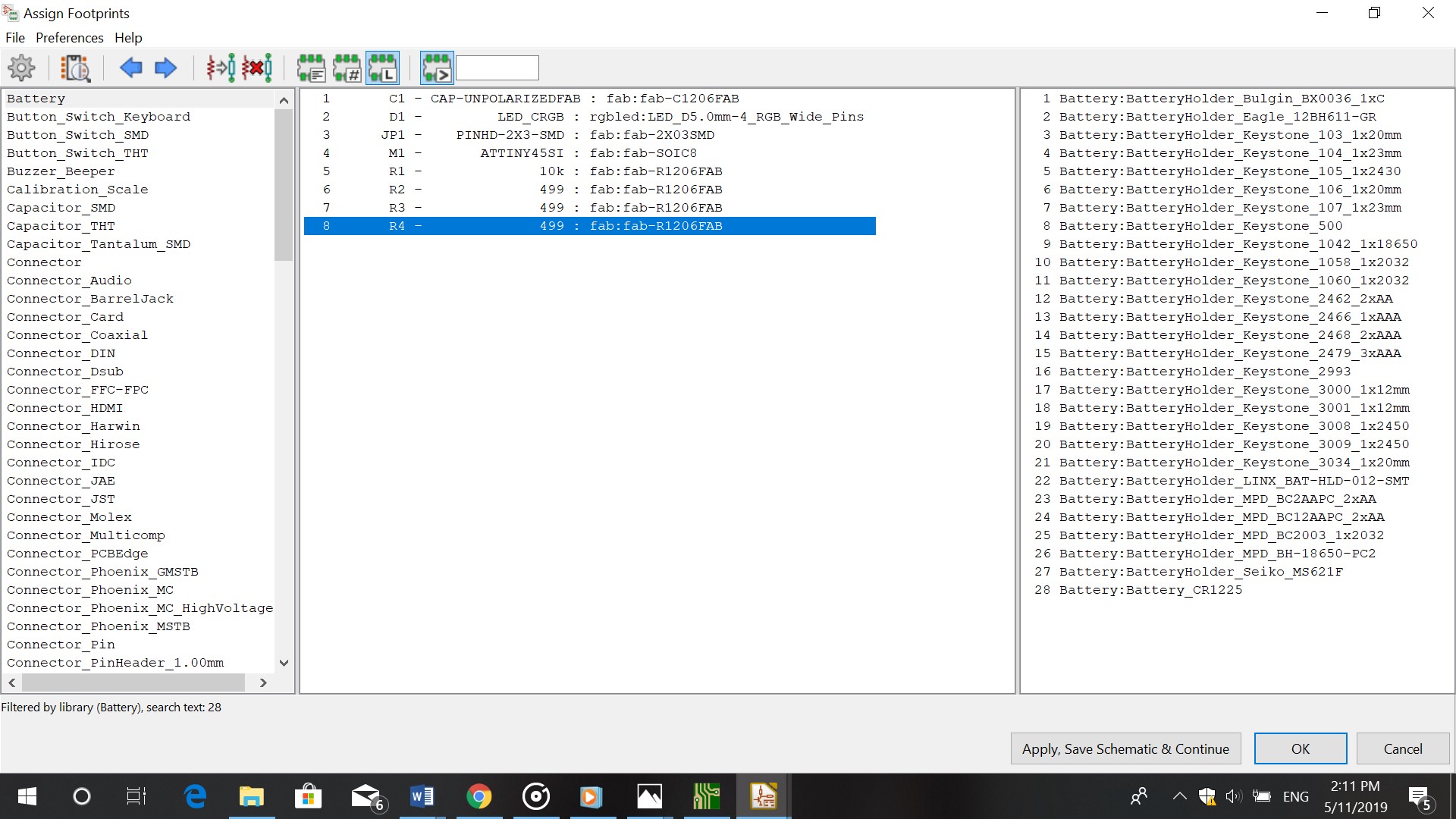
Task: Toggle filter by text pattern
Action: coord(437,68)
